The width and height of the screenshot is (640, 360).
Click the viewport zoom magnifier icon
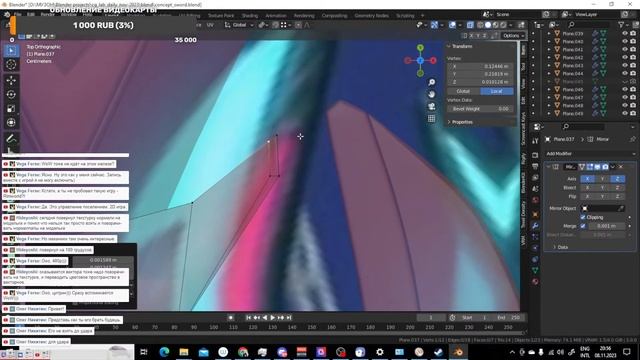pyautogui.click(x=431, y=82)
